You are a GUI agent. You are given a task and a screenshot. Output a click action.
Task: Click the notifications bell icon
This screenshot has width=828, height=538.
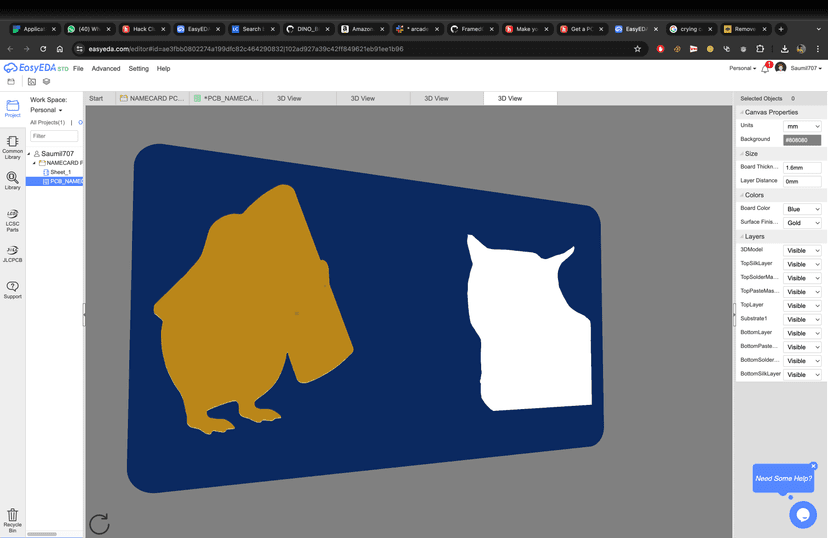[765, 68]
